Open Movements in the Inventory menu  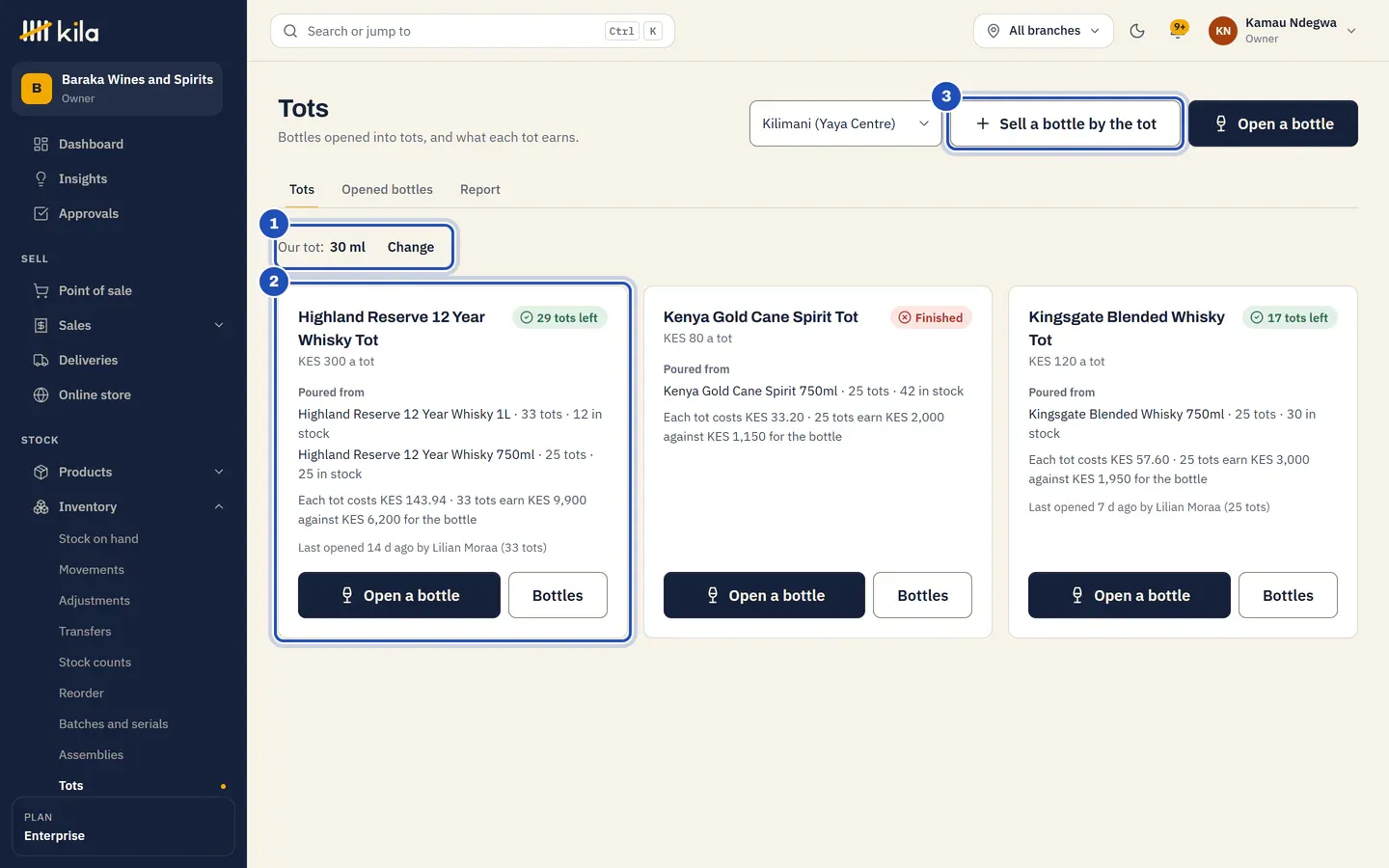92,569
